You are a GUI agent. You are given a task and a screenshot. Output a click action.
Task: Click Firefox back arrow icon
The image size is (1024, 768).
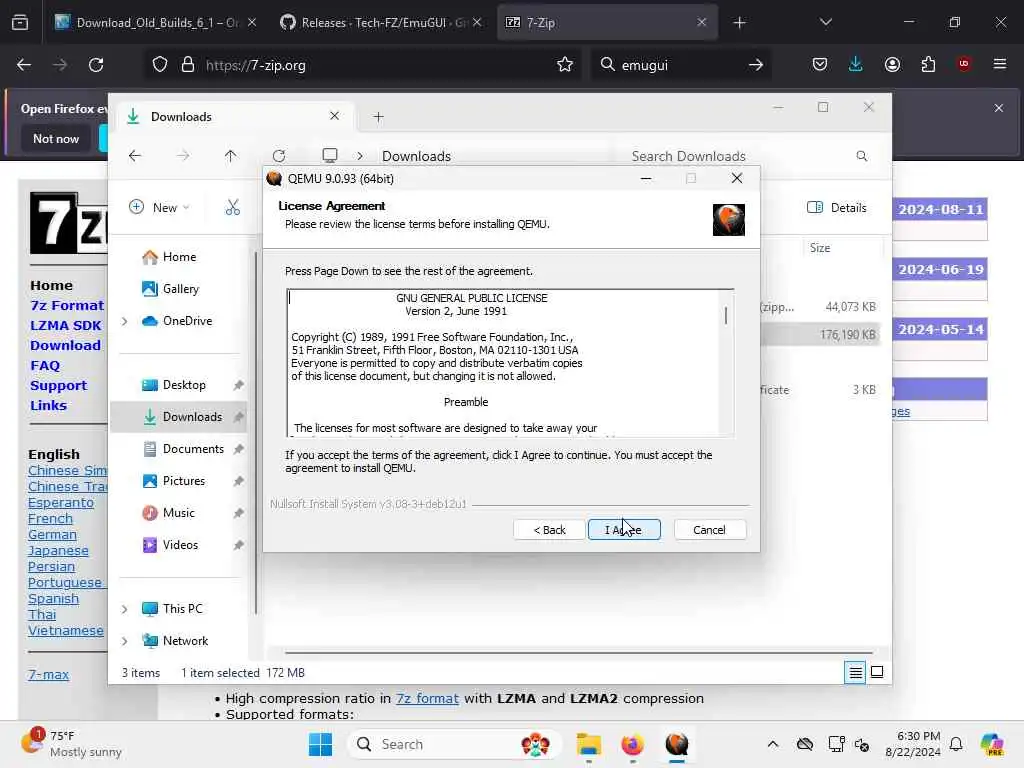coord(24,65)
